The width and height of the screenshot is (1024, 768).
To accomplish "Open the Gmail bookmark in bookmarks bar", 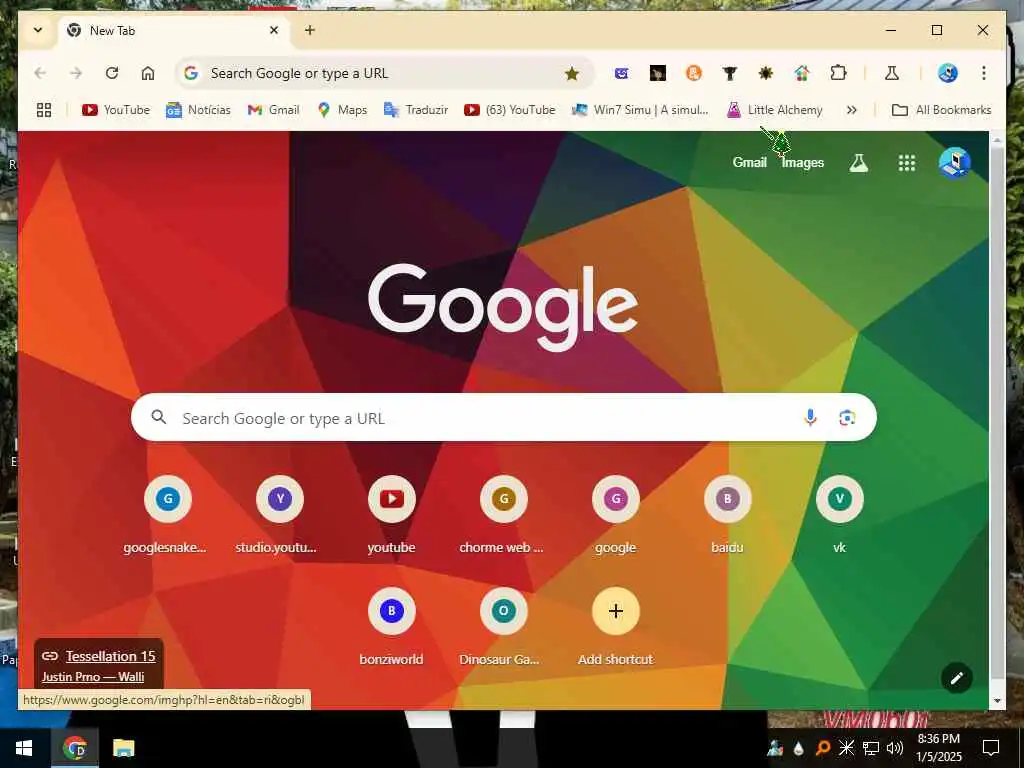I will [273, 110].
